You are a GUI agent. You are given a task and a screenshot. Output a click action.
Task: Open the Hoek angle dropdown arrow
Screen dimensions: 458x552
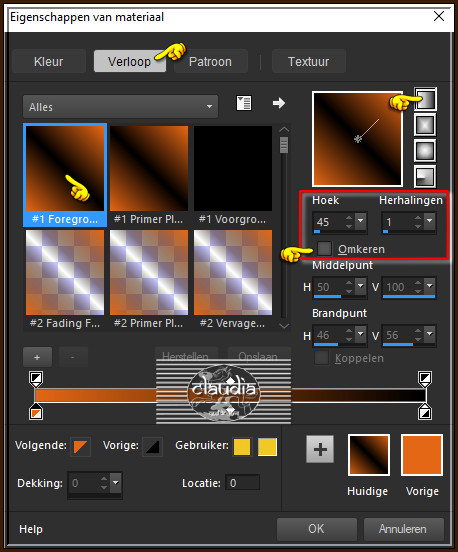(x=360, y=222)
